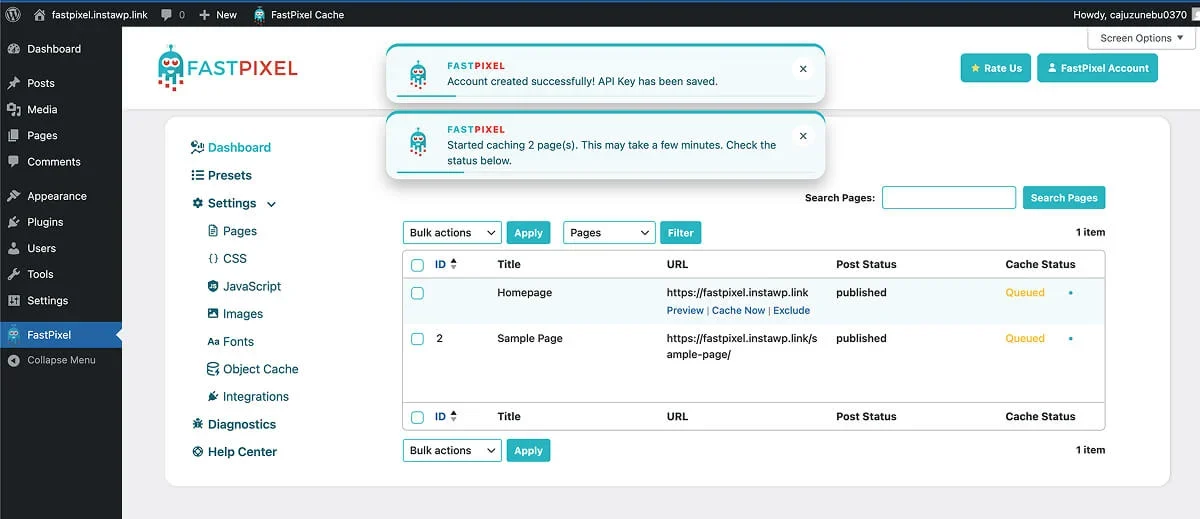Click Homepage status dot icon
This screenshot has height=519, width=1200.
pos(1070,293)
